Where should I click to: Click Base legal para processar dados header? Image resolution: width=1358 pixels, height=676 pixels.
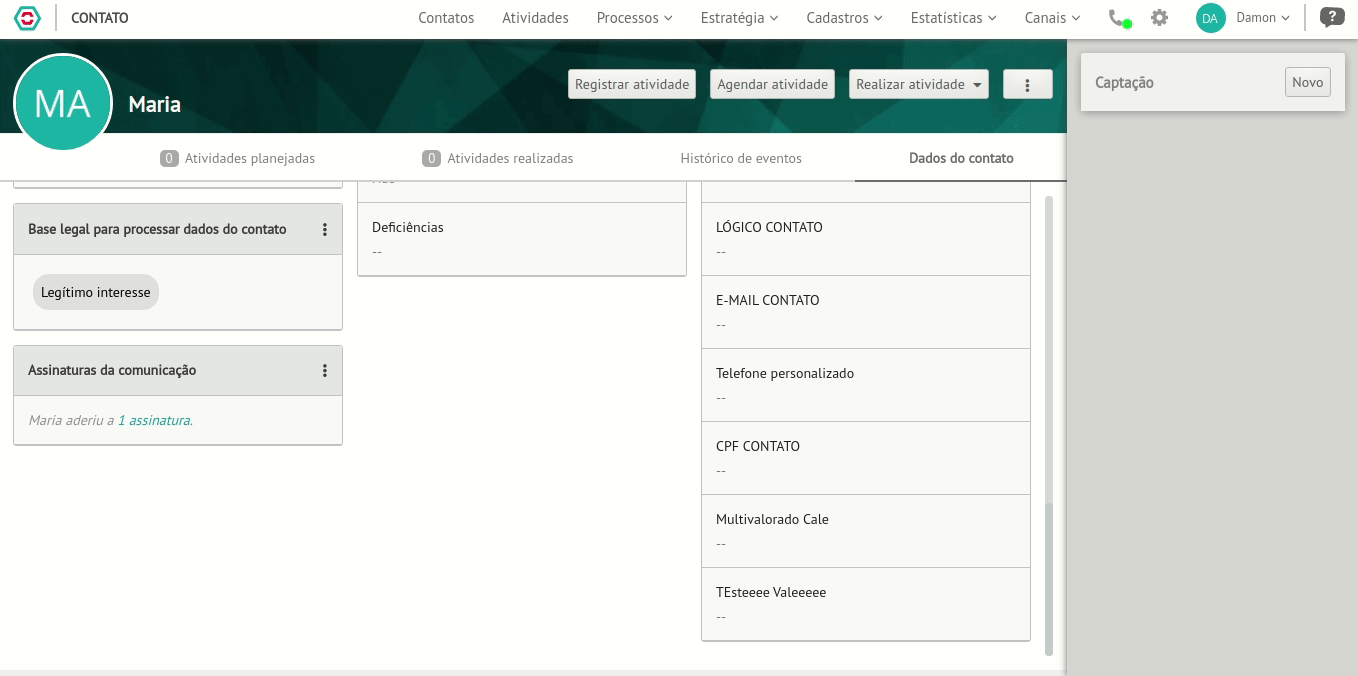[x=157, y=230]
